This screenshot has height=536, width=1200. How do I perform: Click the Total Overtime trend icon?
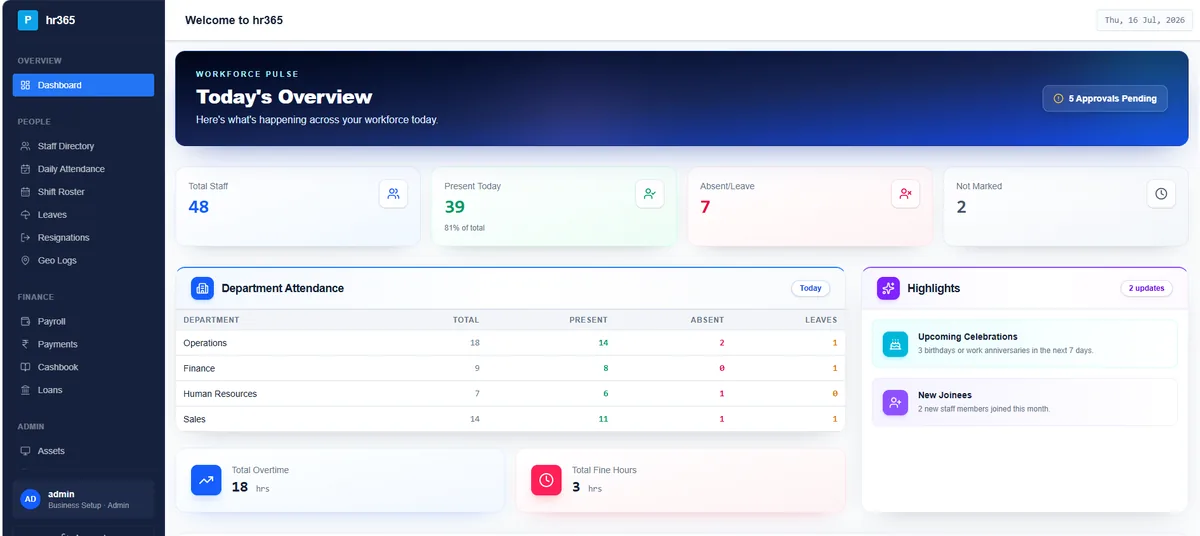(x=206, y=480)
